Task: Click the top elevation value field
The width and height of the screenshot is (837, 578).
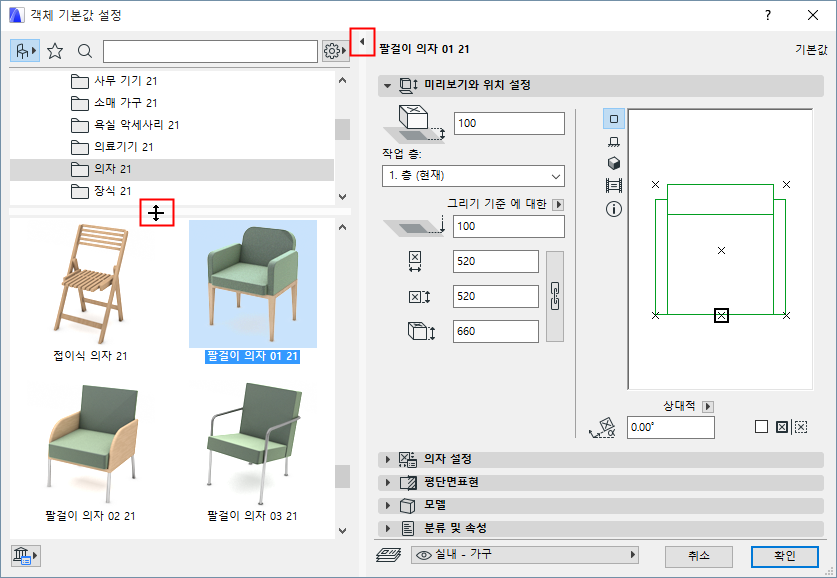Action: point(509,123)
